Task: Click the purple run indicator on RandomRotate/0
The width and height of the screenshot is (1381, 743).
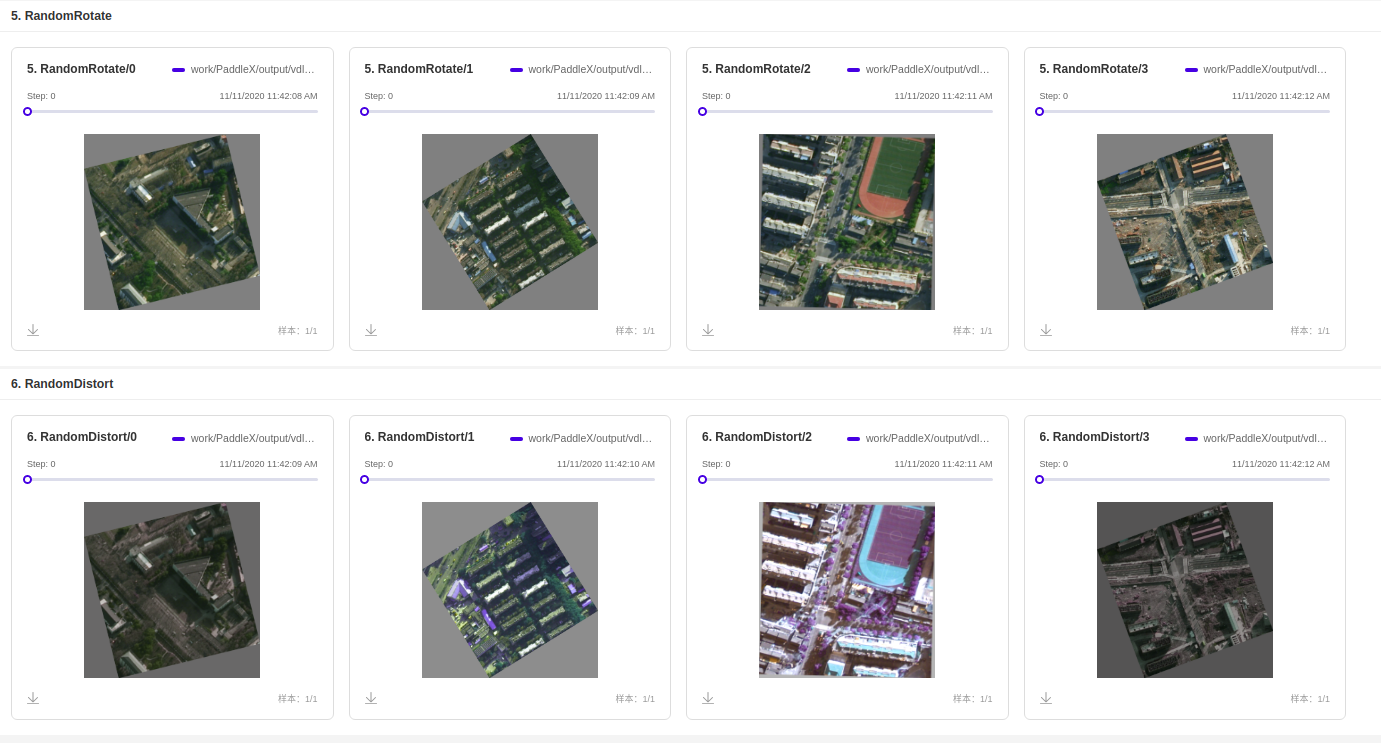Action: 178,69
